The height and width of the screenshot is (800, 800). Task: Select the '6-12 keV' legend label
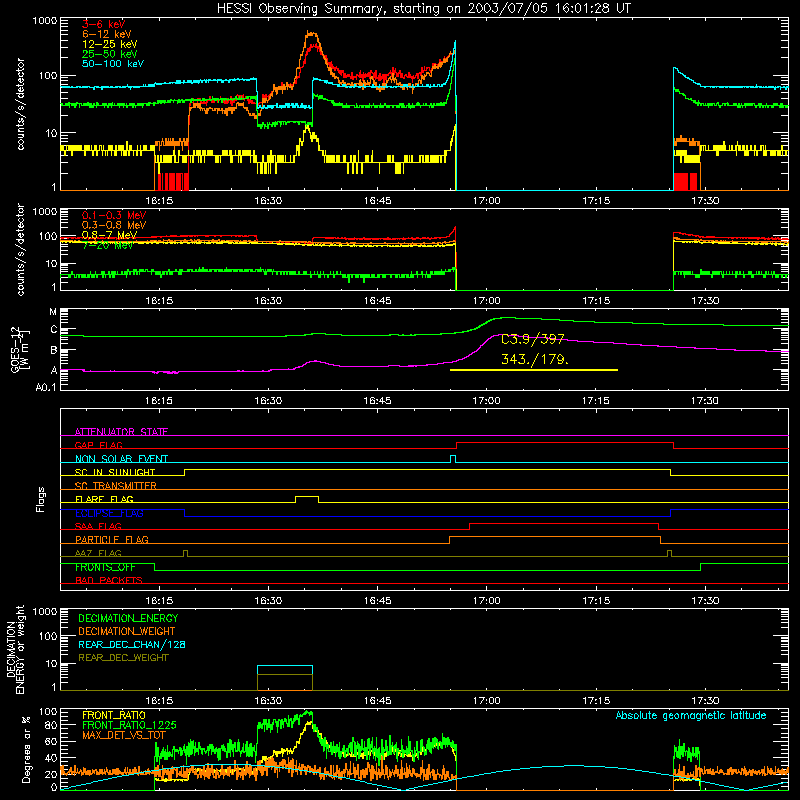[107, 34]
